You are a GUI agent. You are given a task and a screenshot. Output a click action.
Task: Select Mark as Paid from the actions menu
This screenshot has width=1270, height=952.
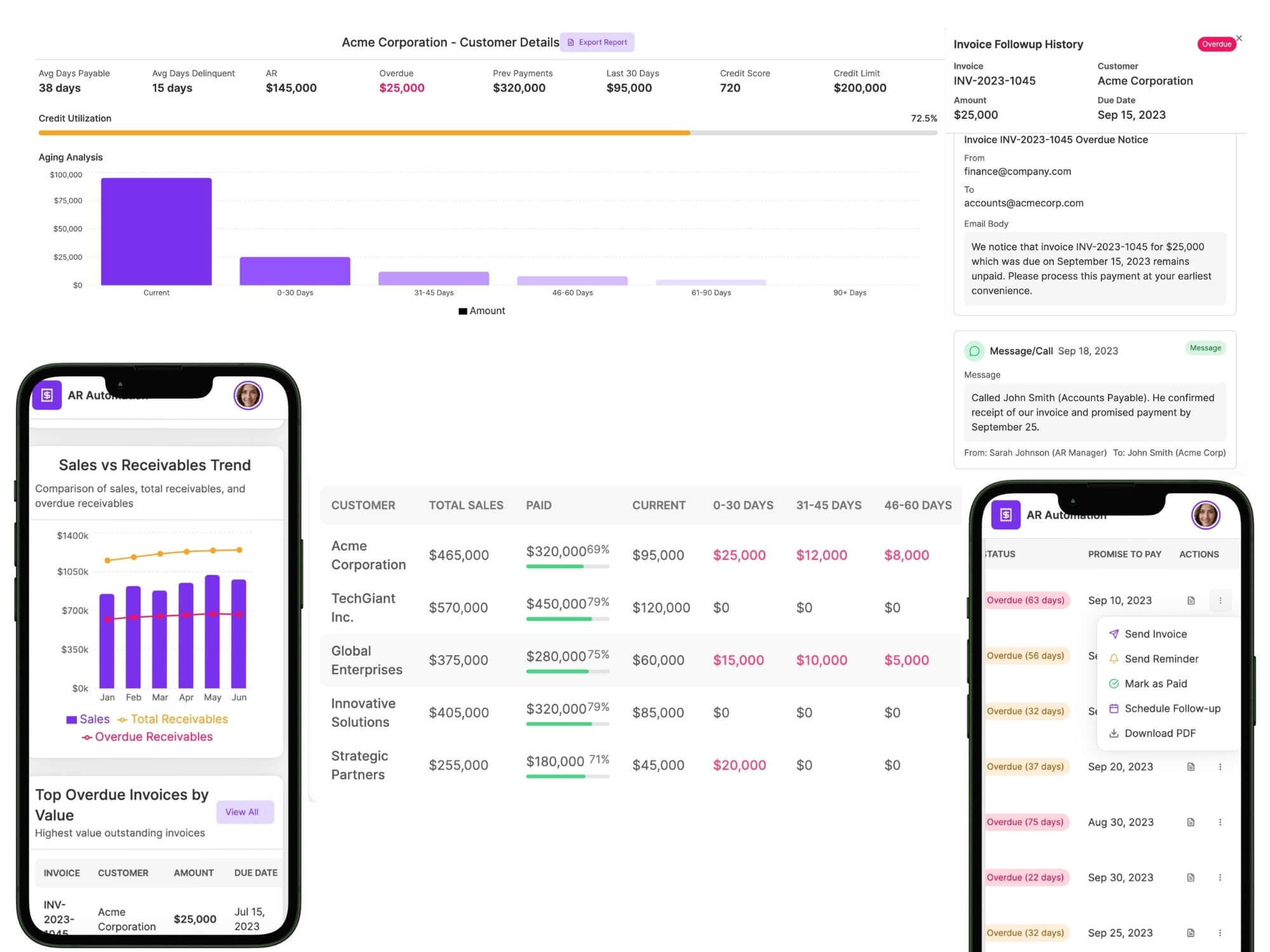(1156, 684)
